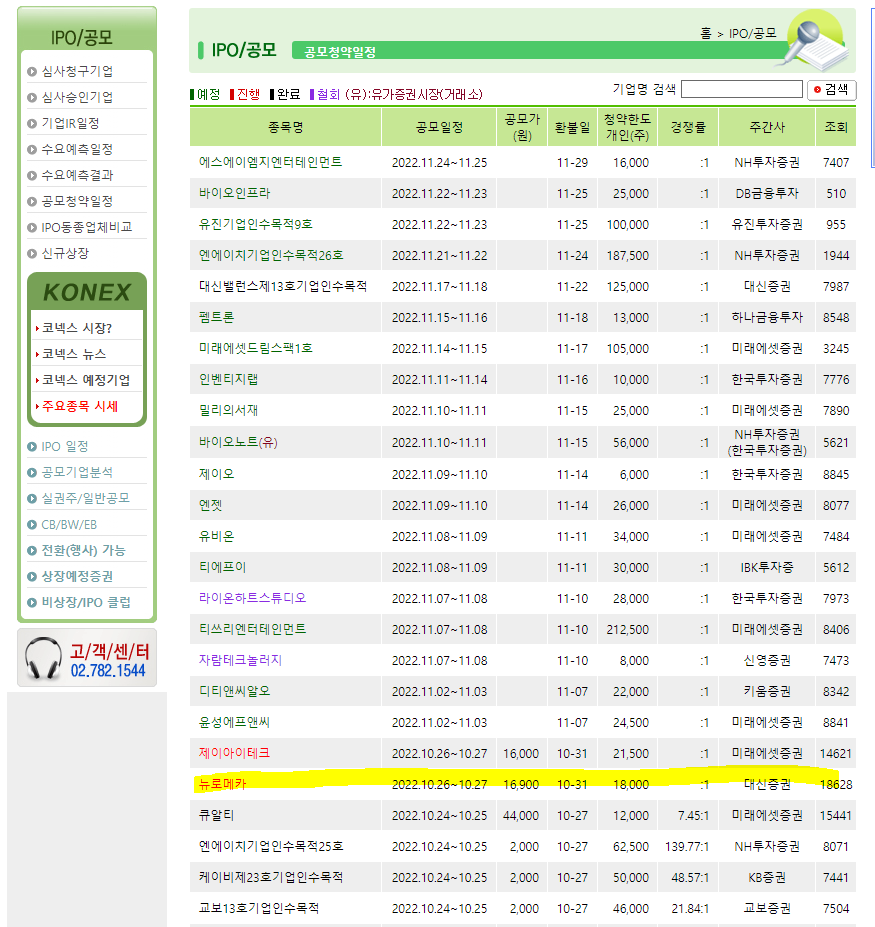Click the arrow icon beside CB/BW/EB
The width and height of the screenshot is (875, 927).
[x=32, y=525]
